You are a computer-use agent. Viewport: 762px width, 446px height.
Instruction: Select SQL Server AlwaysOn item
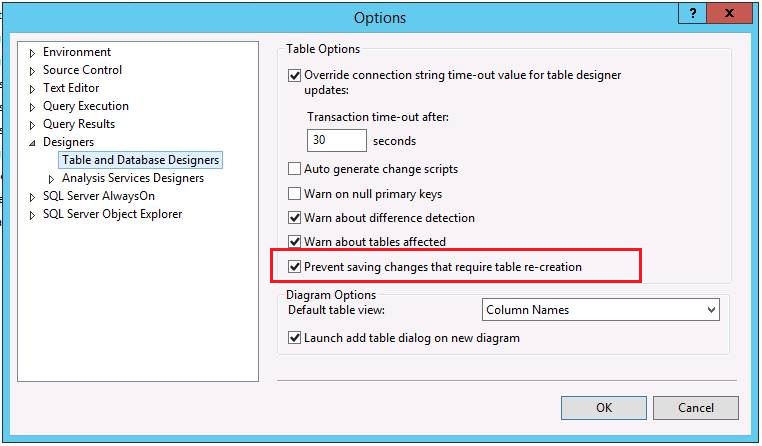(x=99, y=196)
